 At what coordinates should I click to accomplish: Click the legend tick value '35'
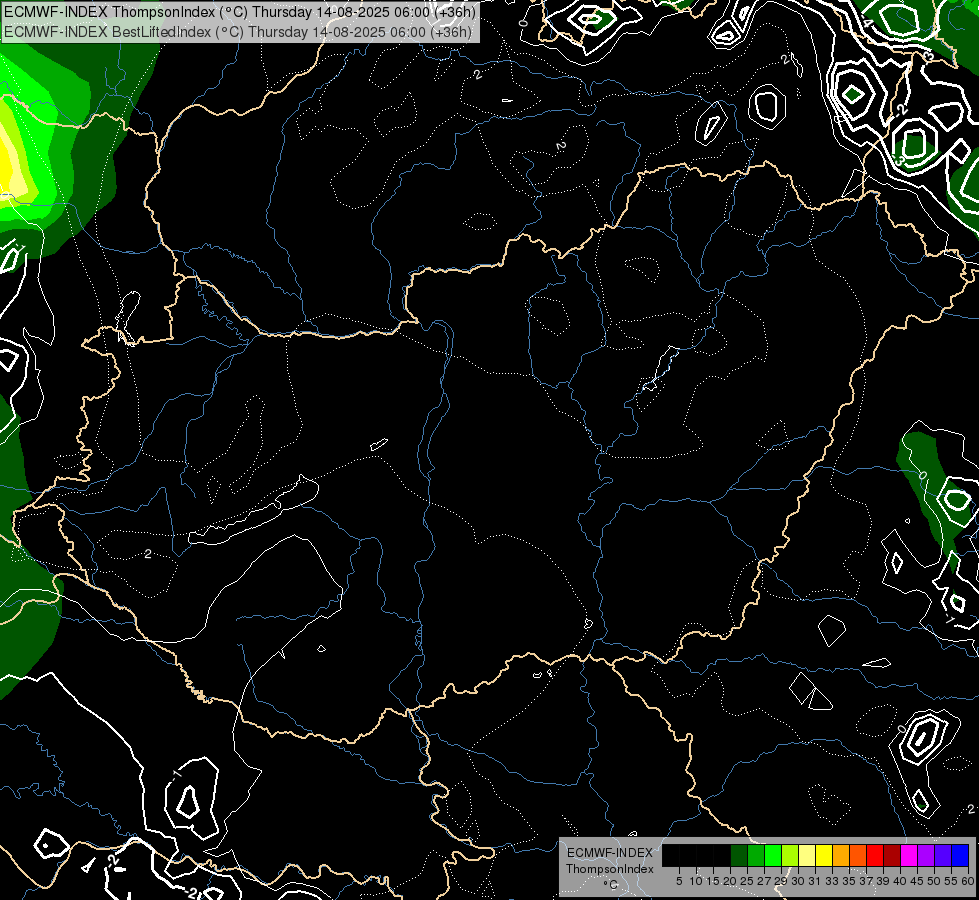tap(850, 881)
